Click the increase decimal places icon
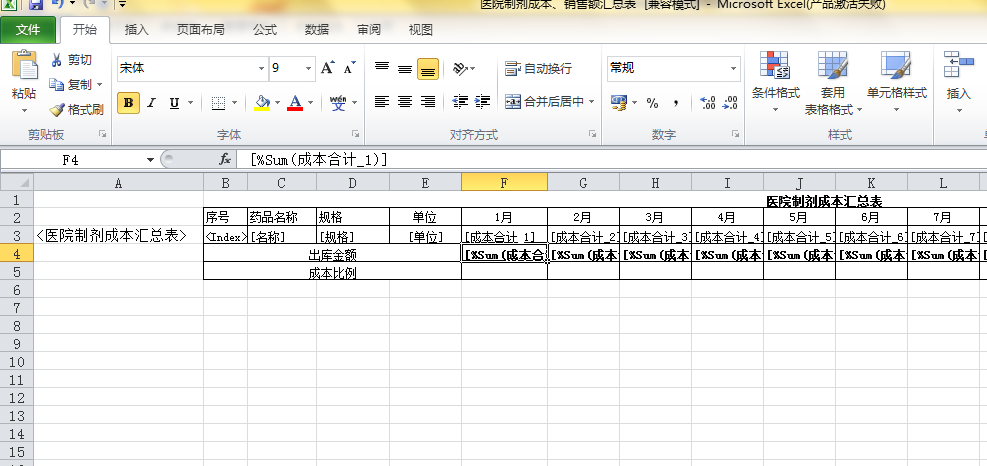 coord(708,102)
